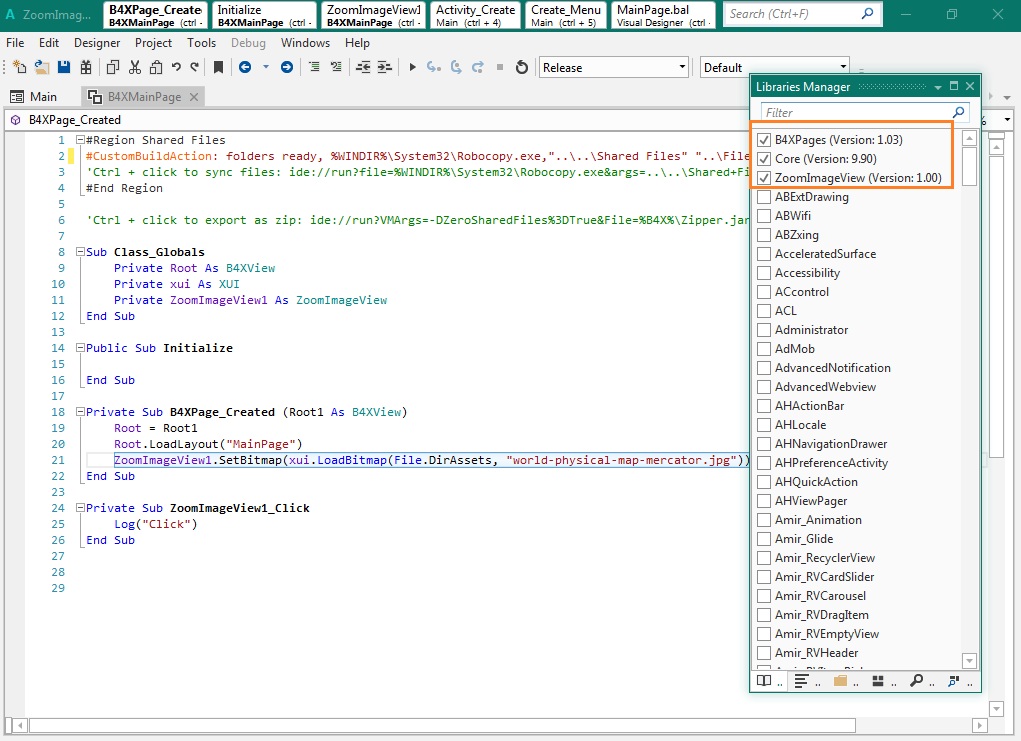Click the Save icon in toolbar
The image size is (1021, 741).
[x=64, y=67]
